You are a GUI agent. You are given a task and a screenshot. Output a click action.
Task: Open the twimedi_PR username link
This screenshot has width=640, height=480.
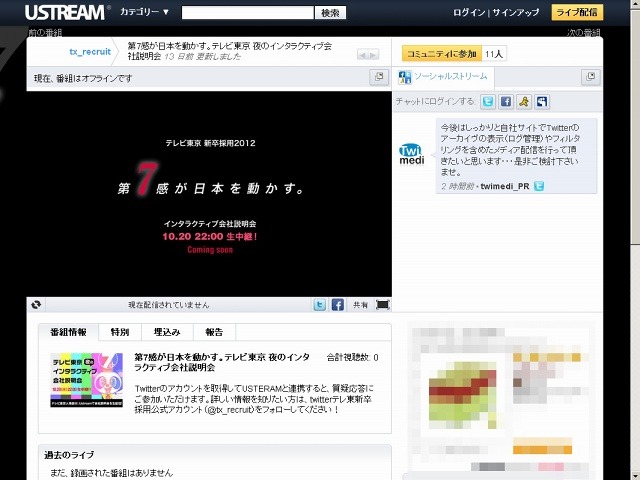click(x=504, y=187)
